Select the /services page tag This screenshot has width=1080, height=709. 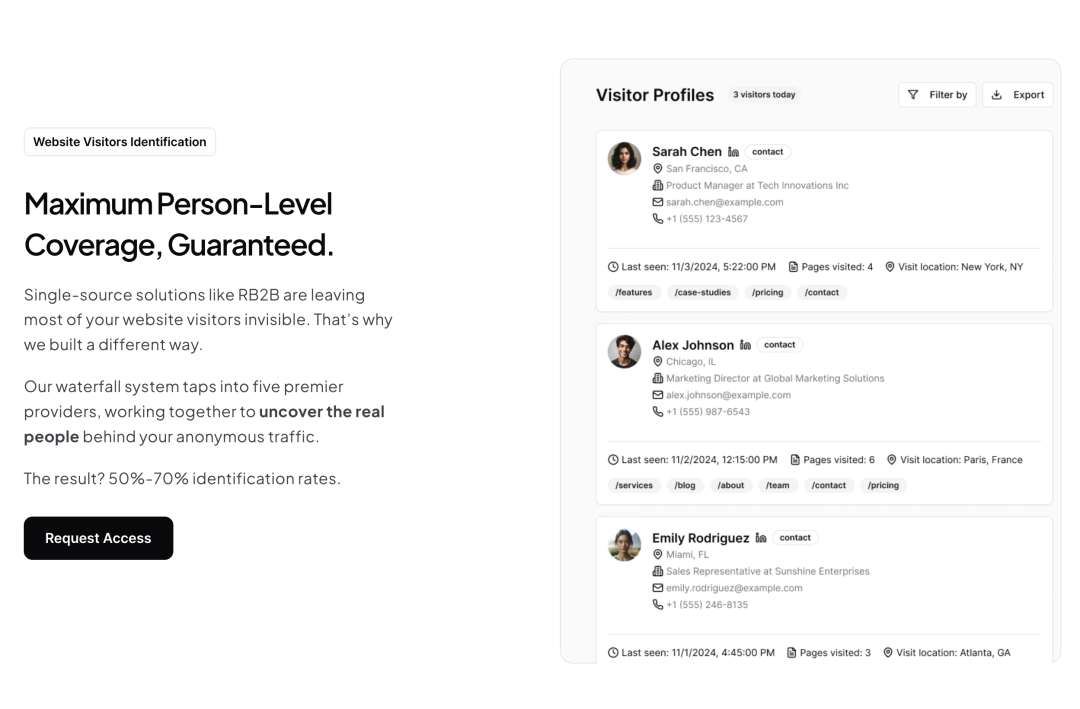(x=634, y=485)
